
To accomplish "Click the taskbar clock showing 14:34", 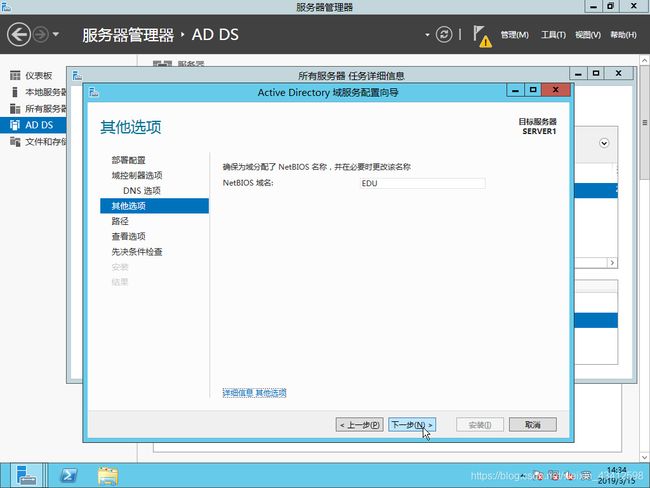I will click(616, 475).
